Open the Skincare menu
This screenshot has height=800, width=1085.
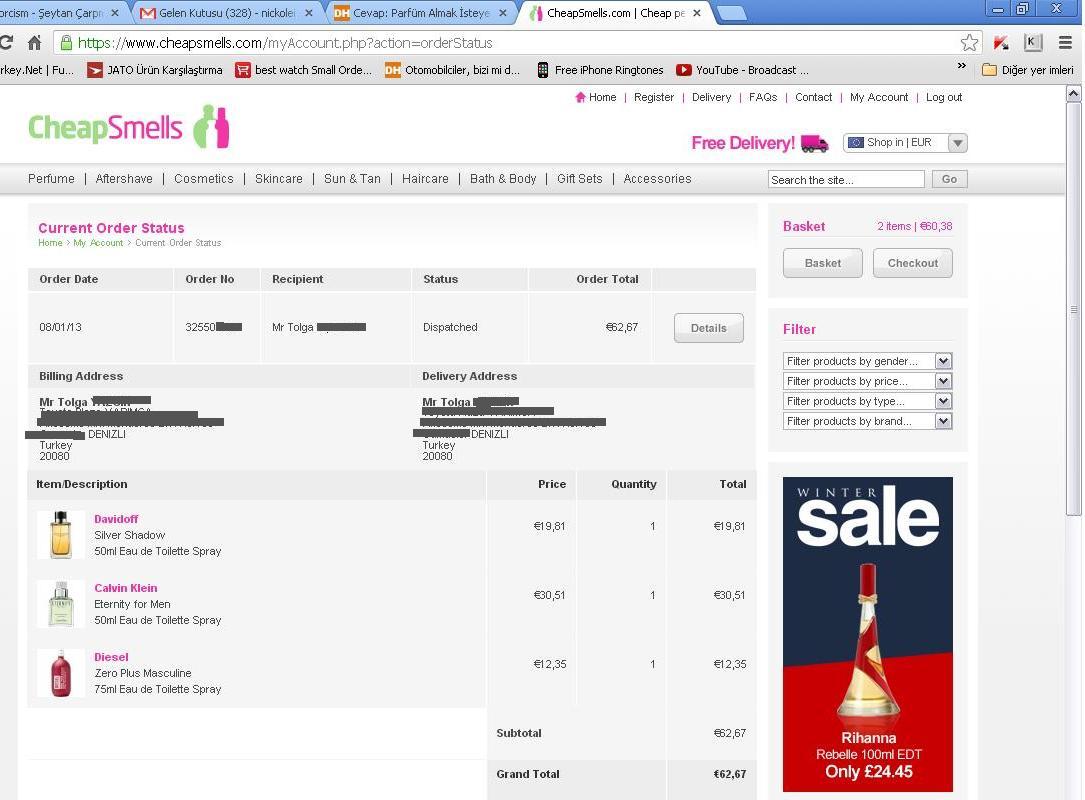278,179
